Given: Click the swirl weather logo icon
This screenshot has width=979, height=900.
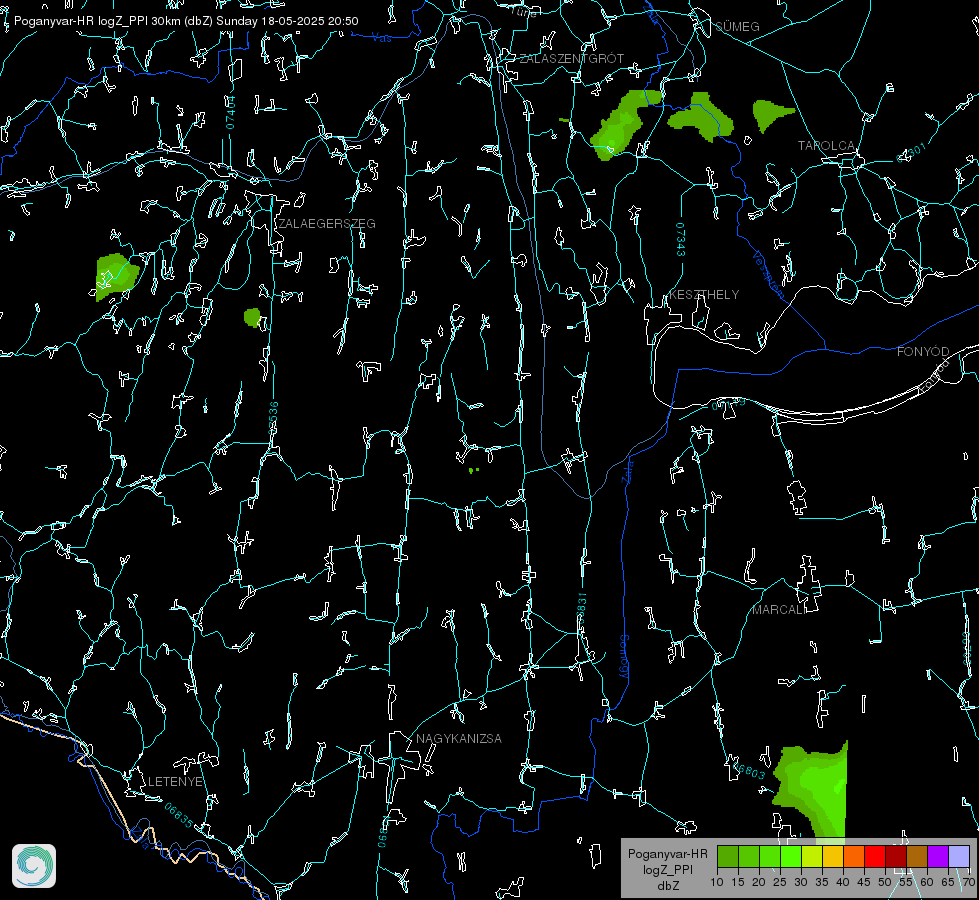Looking at the screenshot, I should 34,866.
